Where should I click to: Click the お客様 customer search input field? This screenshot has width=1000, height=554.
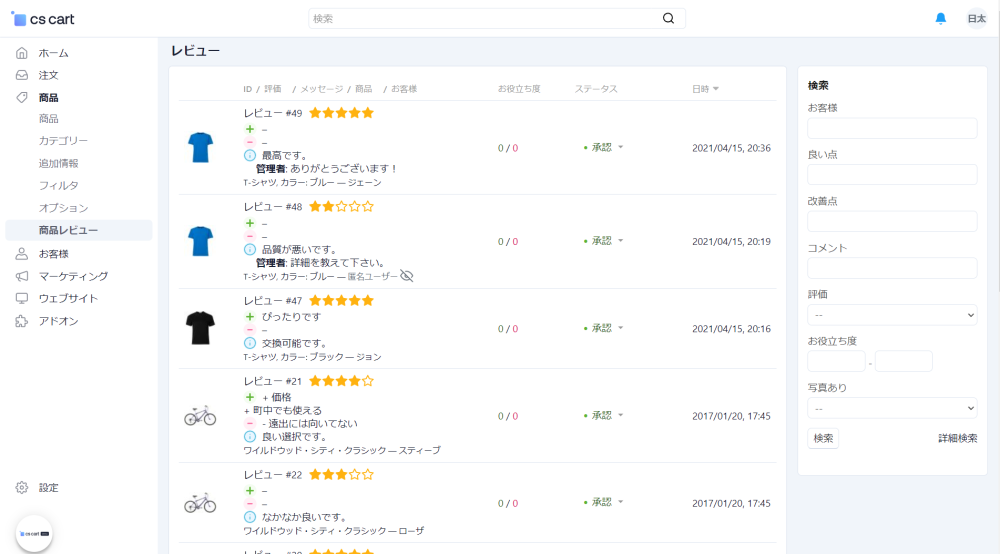tap(892, 128)
